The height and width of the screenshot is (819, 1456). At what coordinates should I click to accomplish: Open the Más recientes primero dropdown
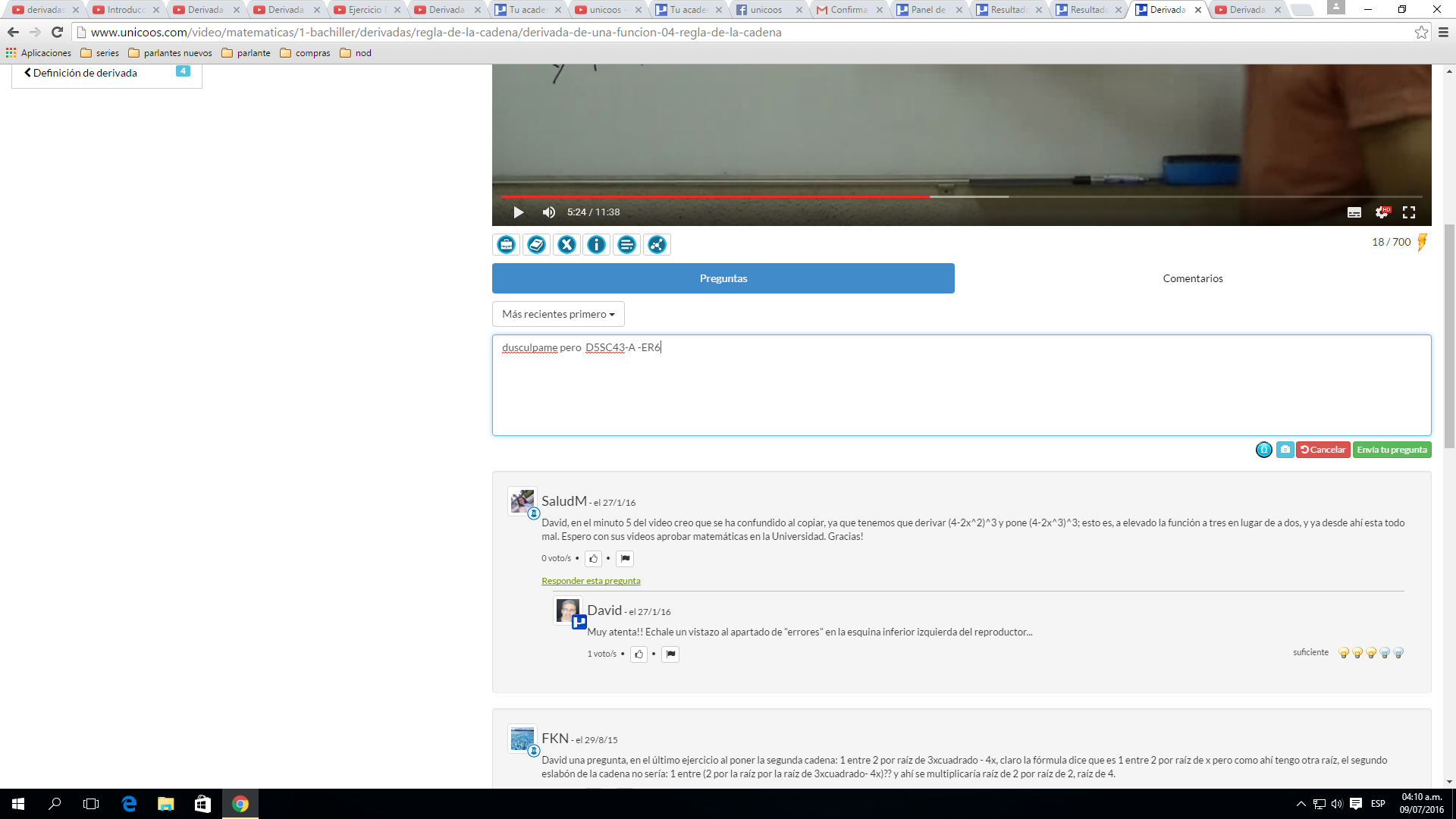(x=558, y=314)
